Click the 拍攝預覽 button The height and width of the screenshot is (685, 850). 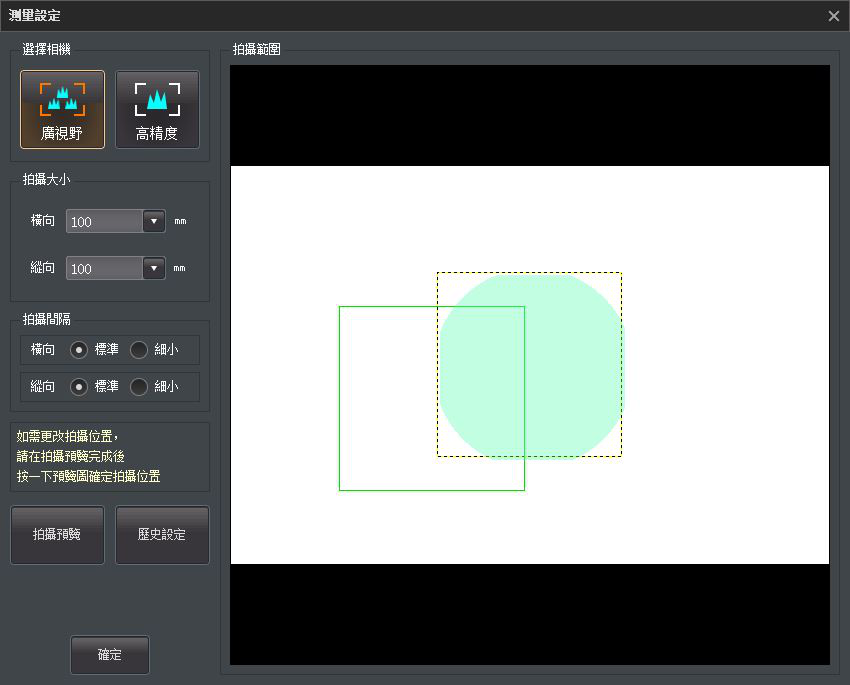point(57,535)
